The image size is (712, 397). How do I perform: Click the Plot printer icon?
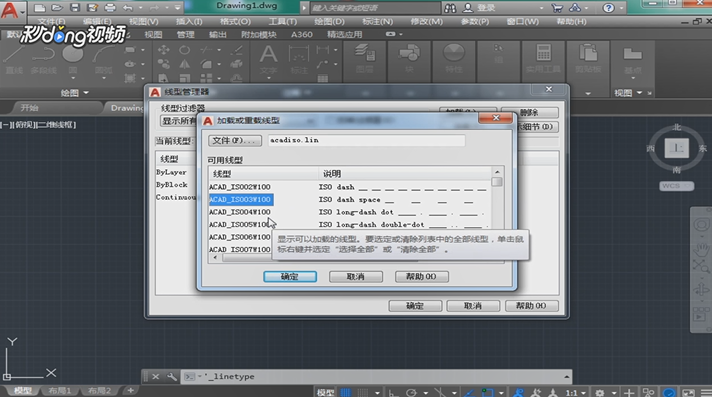(x=110, y=8)
